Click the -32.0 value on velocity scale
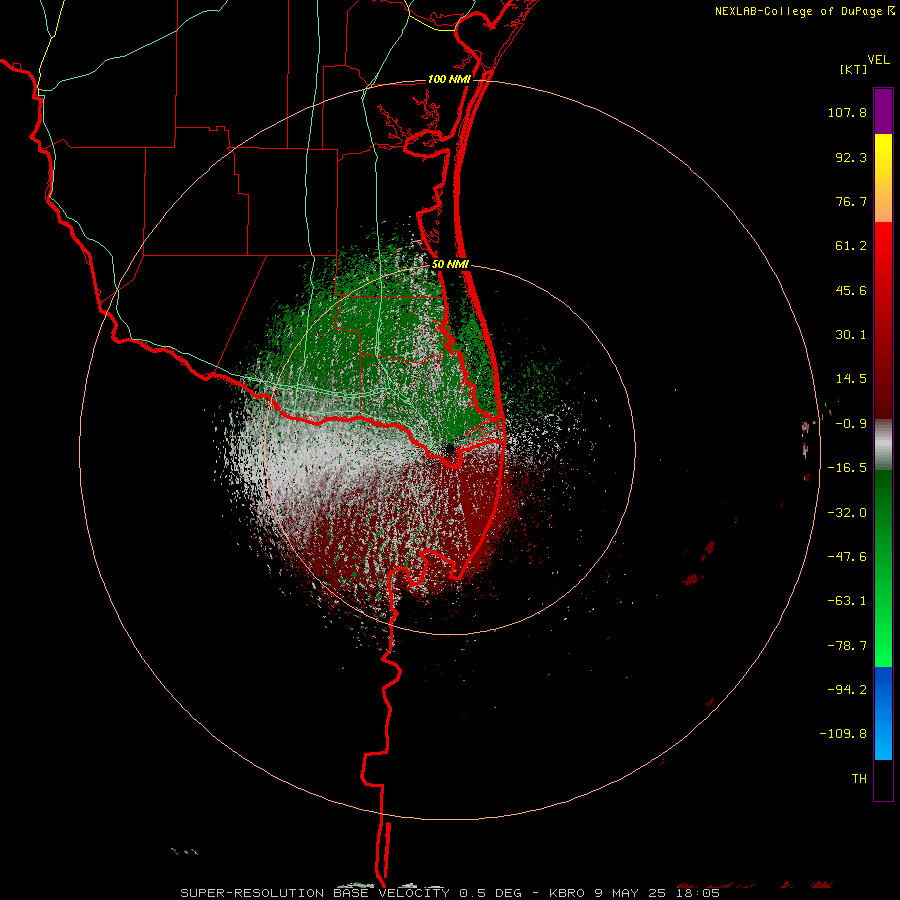900x900 pixels. click(847, 513)
